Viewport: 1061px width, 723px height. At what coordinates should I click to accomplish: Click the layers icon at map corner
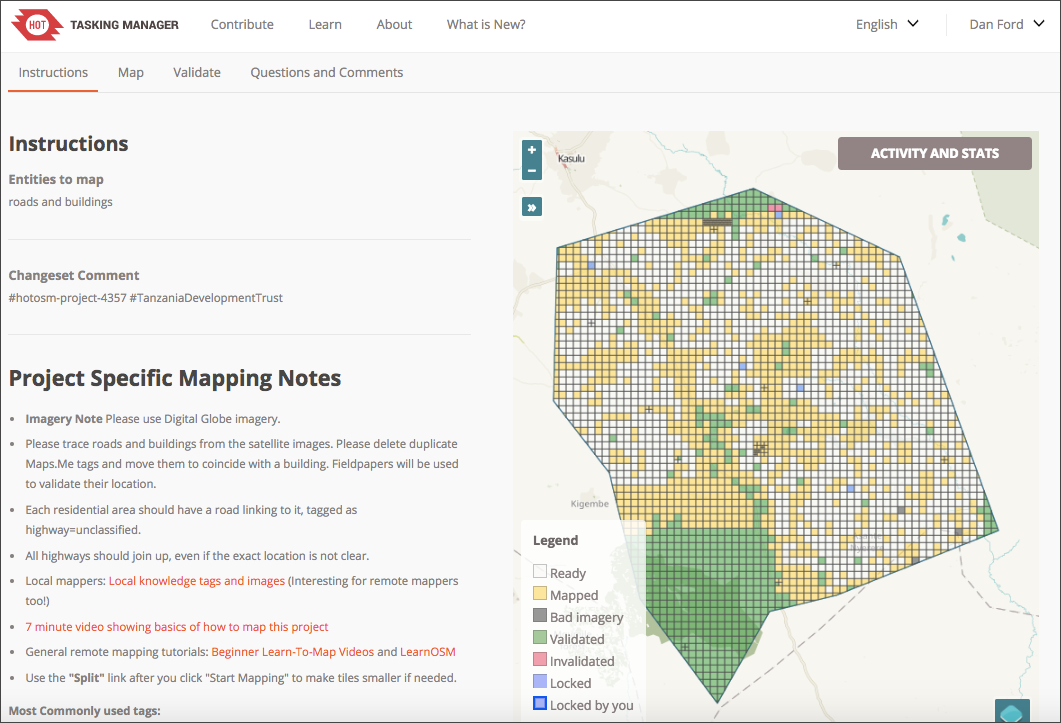pos(1012,711)
